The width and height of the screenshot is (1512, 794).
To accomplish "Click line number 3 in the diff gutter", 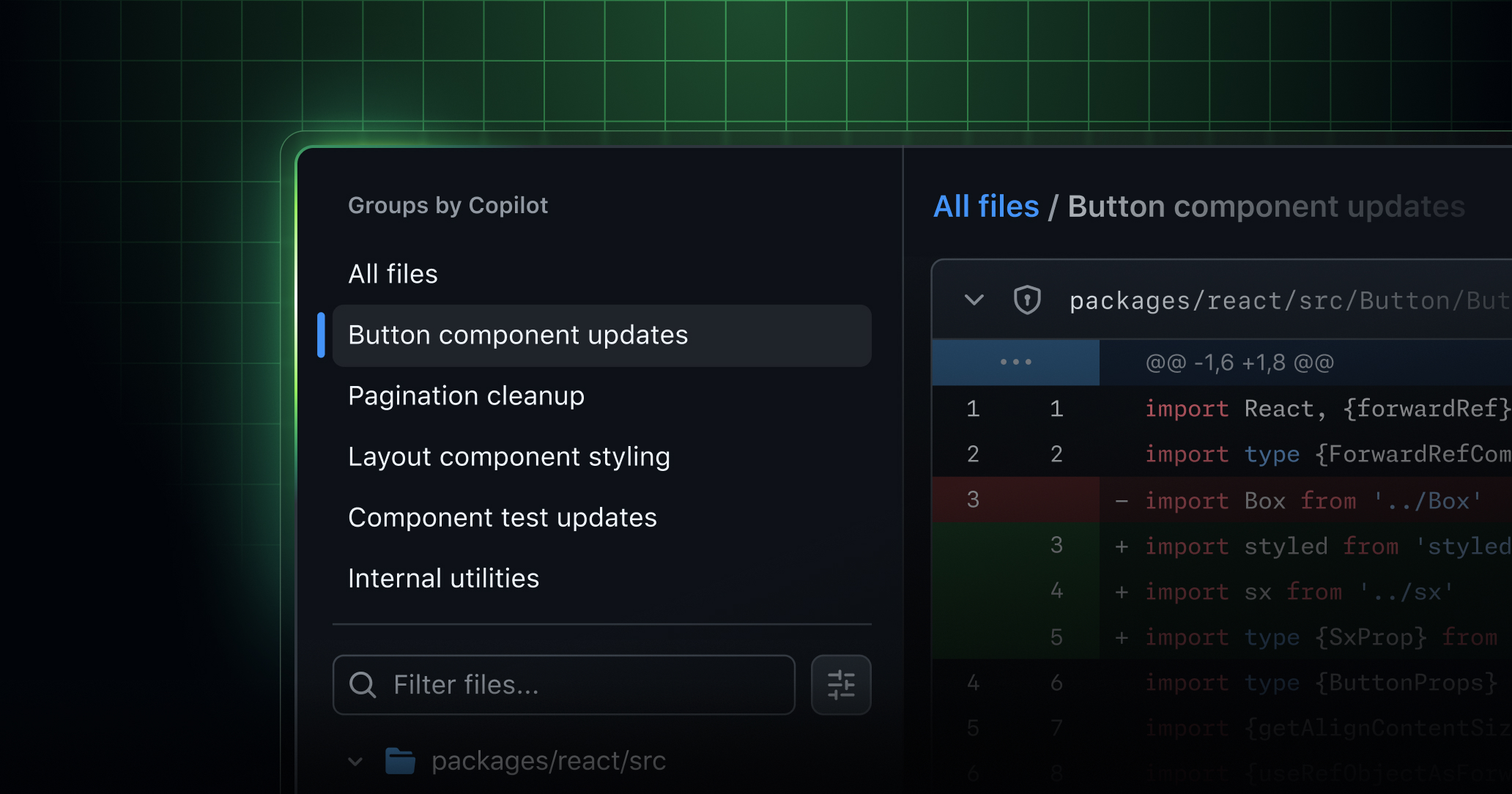I will point(972,499).
